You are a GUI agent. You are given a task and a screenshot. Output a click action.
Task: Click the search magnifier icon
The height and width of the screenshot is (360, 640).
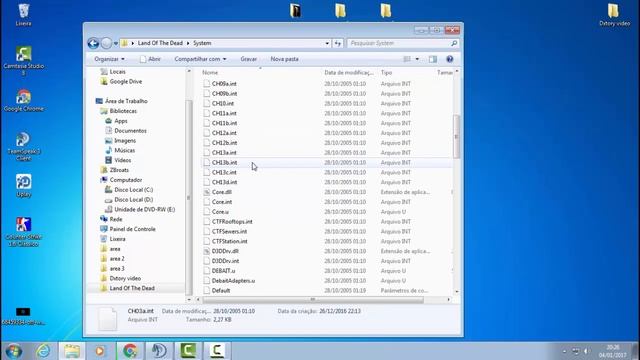point(454,43)
